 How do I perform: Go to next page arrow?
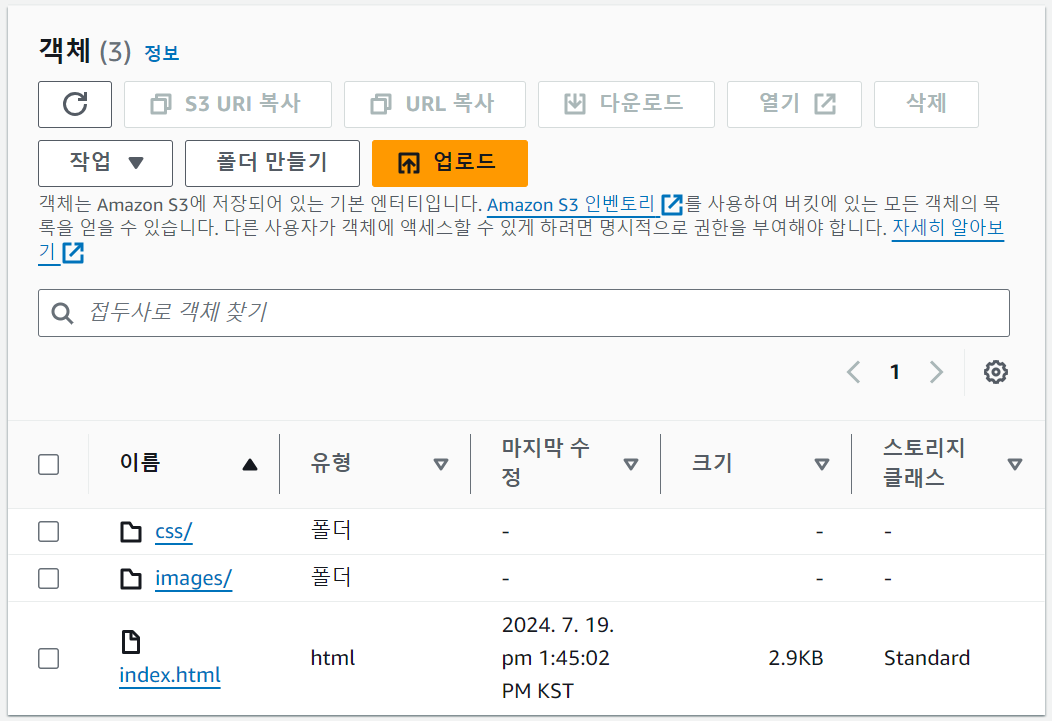(937, 372)
